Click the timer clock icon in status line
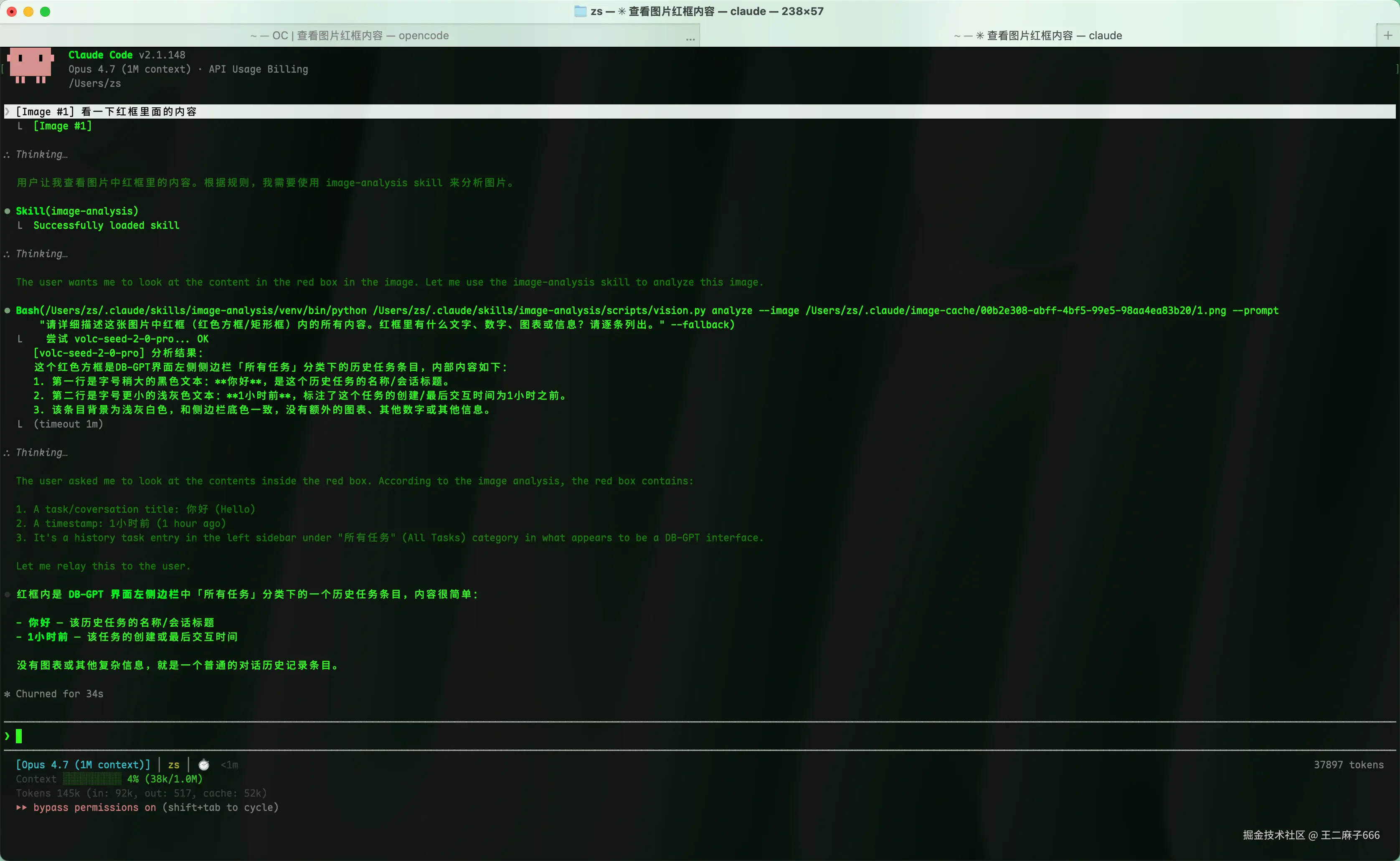The height and width of the screenshot is (861, 1400). coord(204,765)
